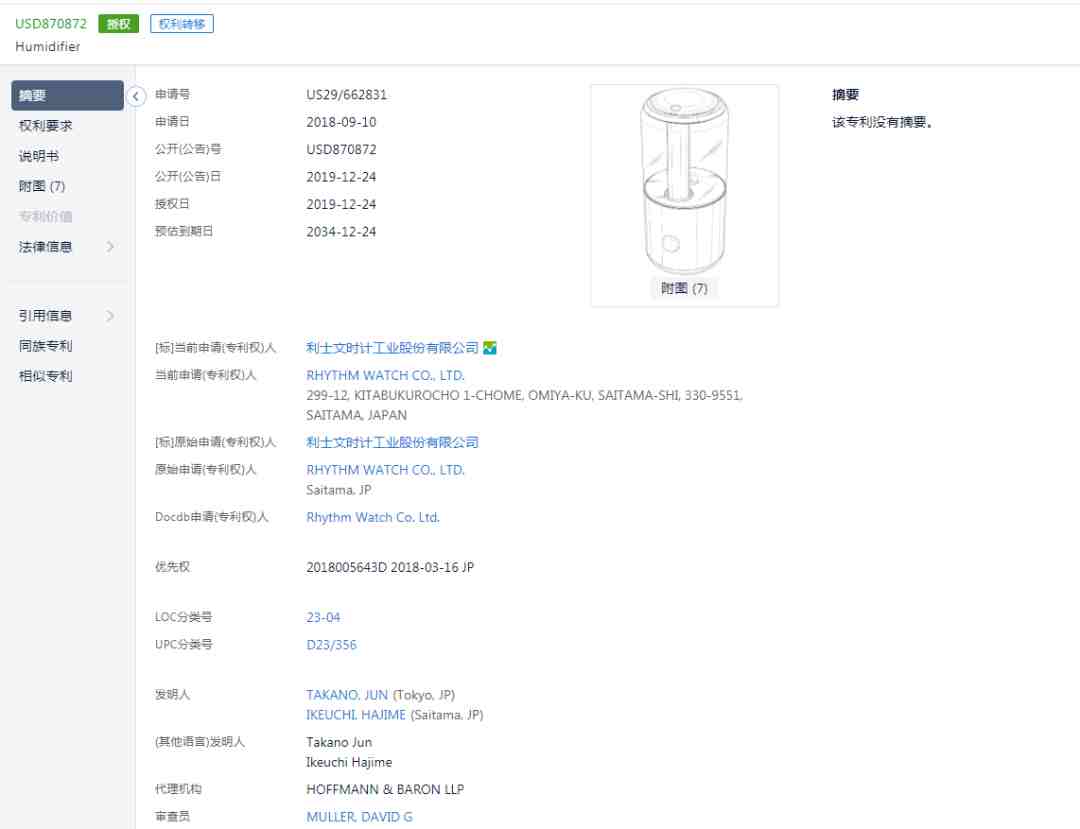Open the 同族专利 sidebar item
Viewport: 1080px width, 829px height.
(x=45, y=346)
